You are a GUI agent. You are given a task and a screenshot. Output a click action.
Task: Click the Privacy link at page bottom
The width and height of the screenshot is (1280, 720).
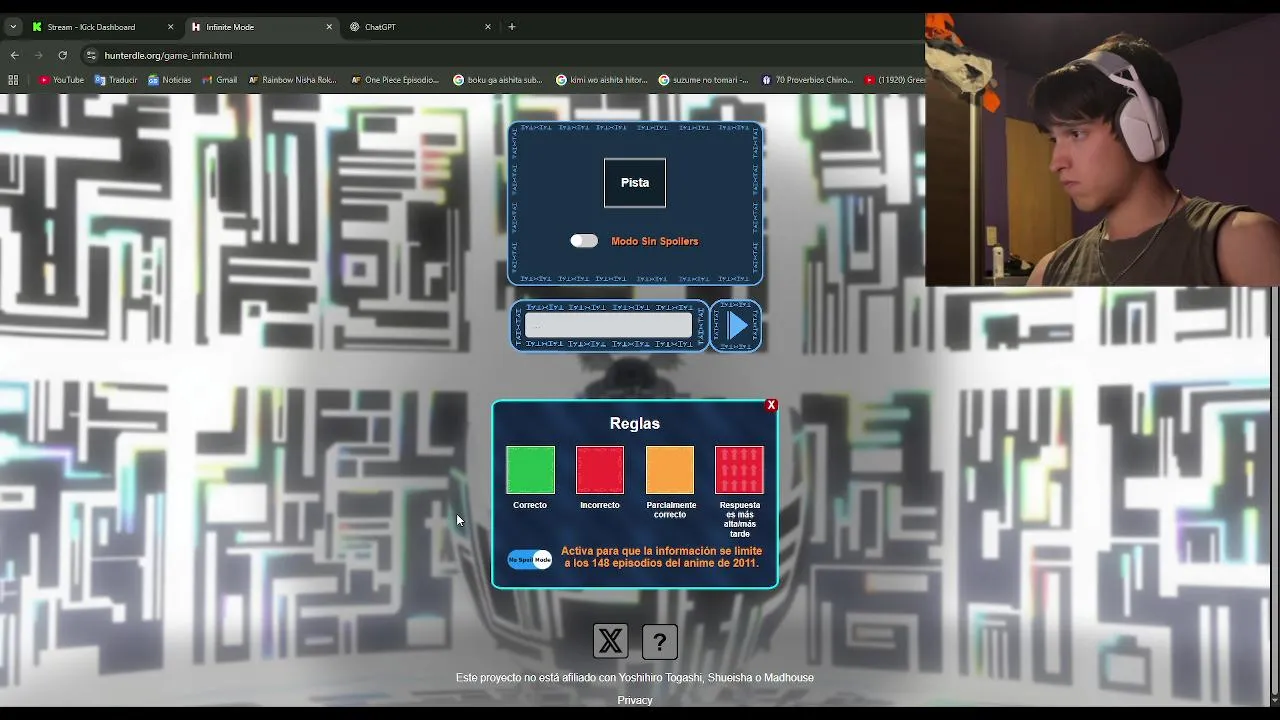point(635,700)
